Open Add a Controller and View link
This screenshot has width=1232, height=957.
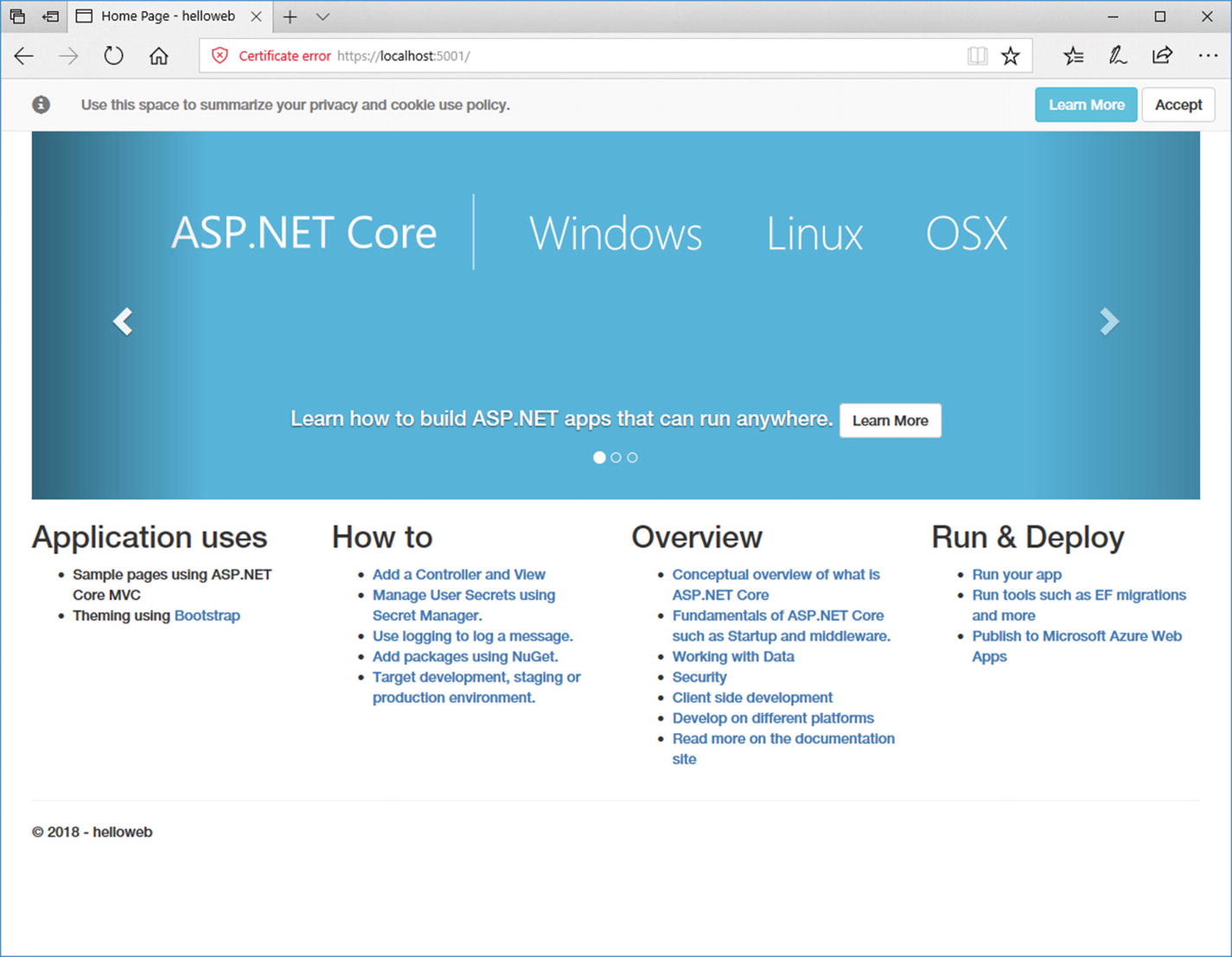[459, 574]
